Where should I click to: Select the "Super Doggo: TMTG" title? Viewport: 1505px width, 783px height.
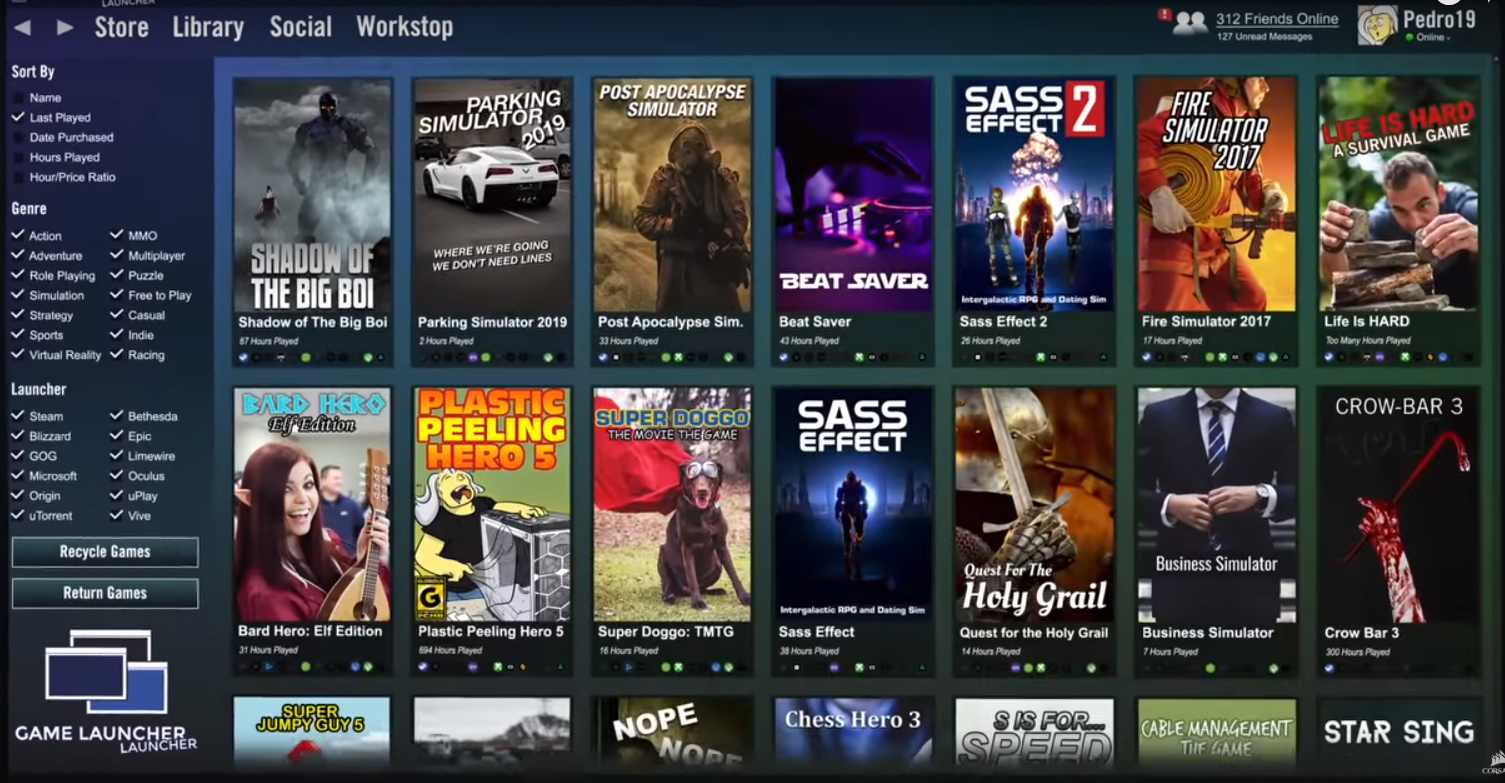666,632
